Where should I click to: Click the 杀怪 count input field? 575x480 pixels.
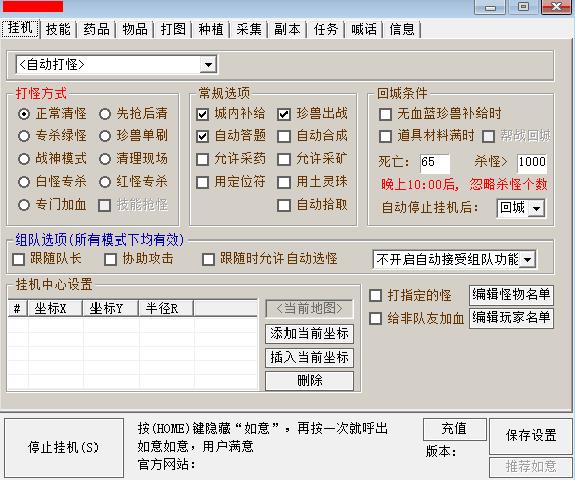532,163
